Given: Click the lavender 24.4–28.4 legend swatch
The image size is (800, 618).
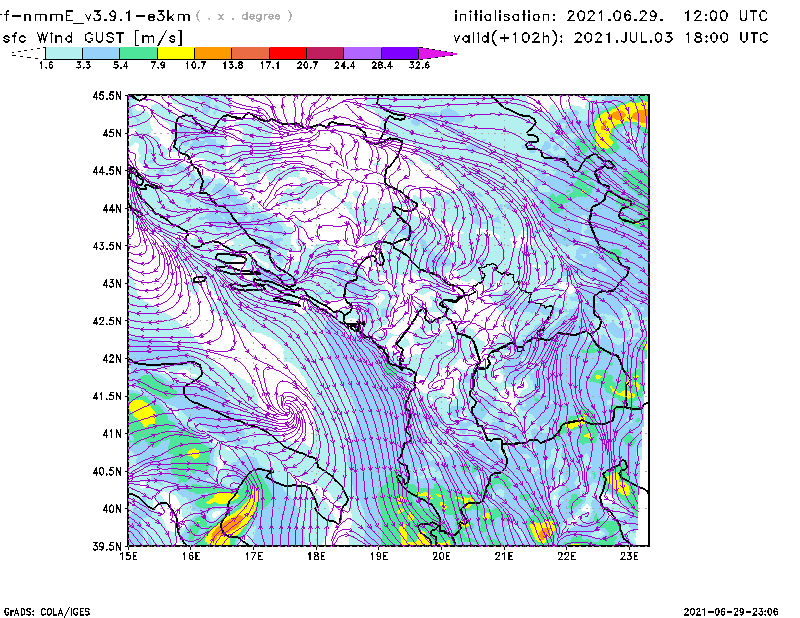Looking at the screenshot, I should [x=363, y=53].
